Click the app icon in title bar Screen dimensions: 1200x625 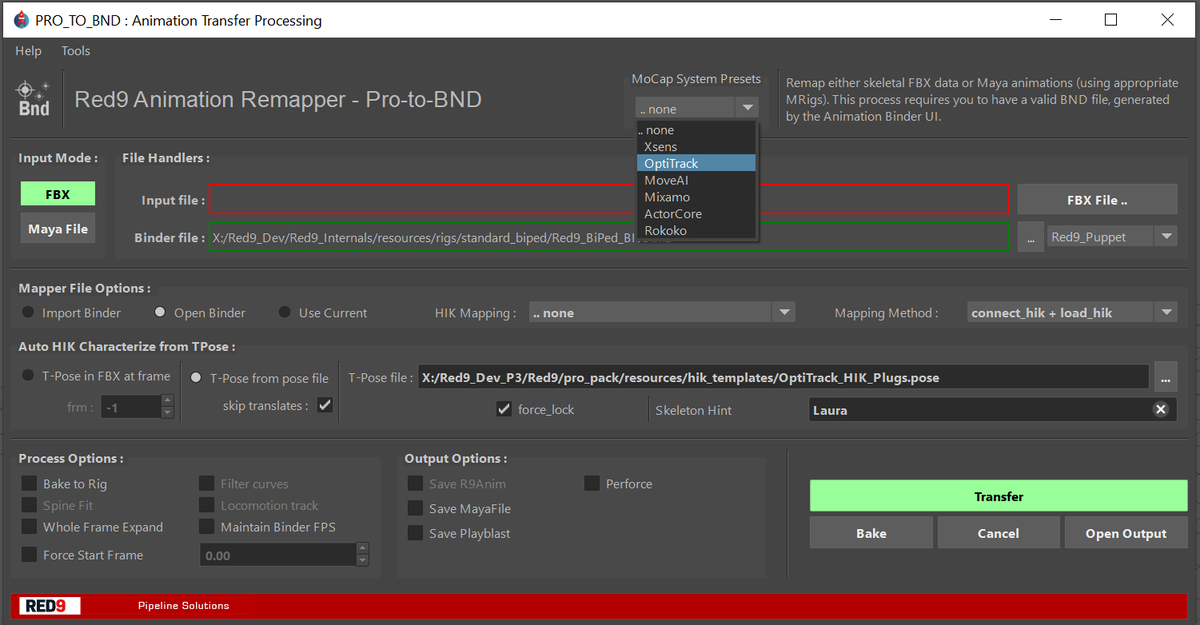tap(20, 20)
